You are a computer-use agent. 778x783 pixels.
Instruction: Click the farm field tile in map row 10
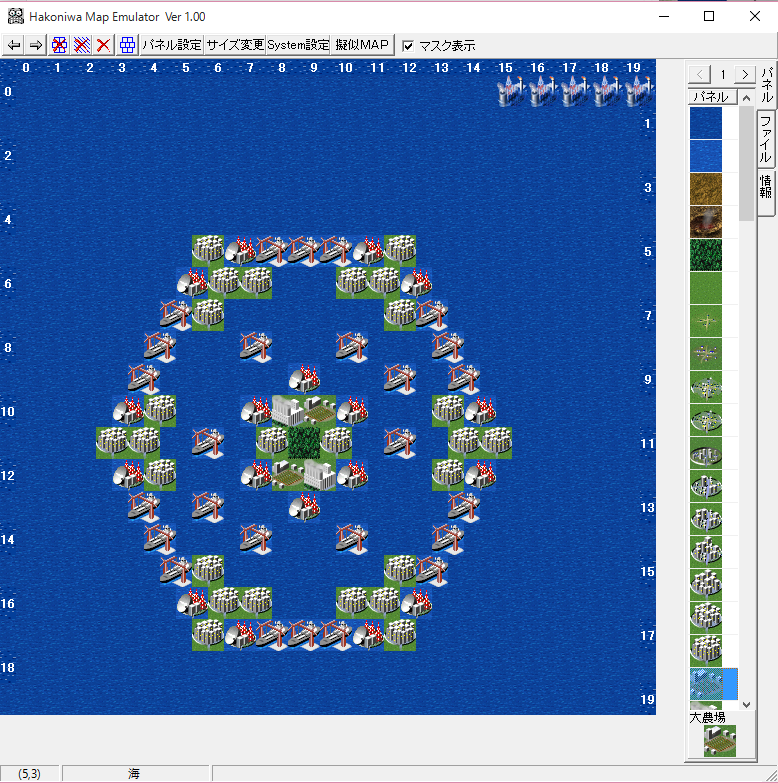tap(320, 410)
